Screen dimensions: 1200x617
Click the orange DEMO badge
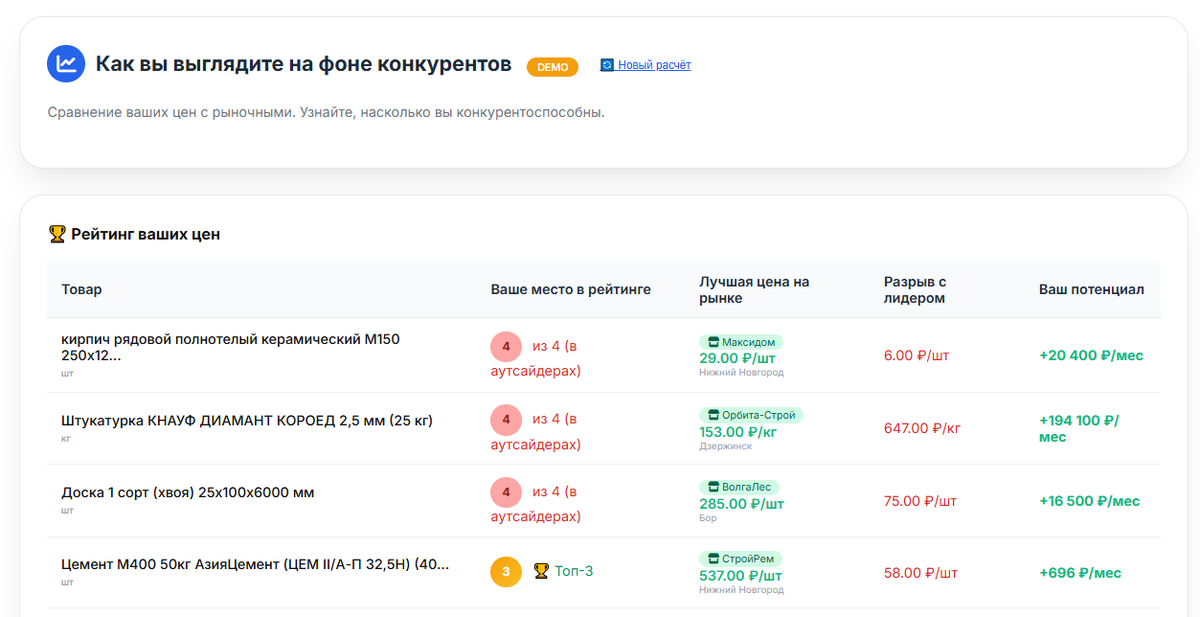[x=553, y=67]
